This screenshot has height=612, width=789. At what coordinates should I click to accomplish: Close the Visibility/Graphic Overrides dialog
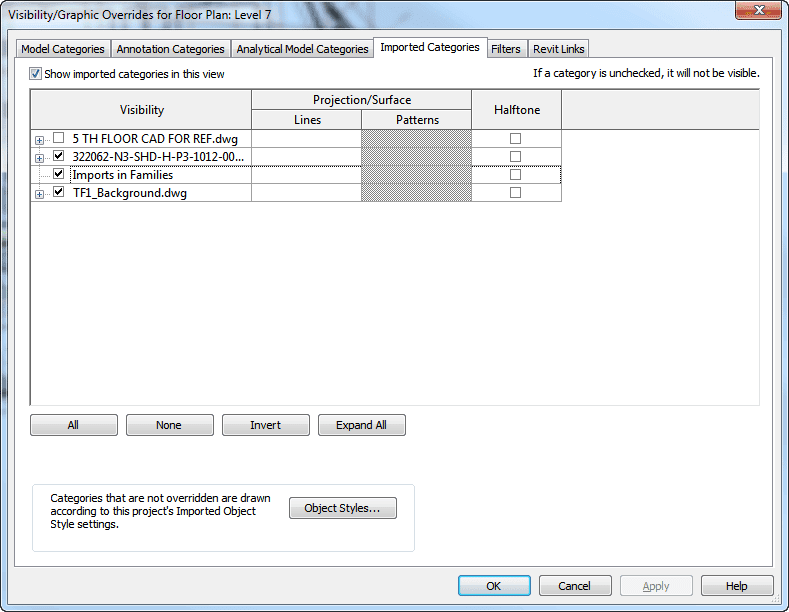(757, 13)
